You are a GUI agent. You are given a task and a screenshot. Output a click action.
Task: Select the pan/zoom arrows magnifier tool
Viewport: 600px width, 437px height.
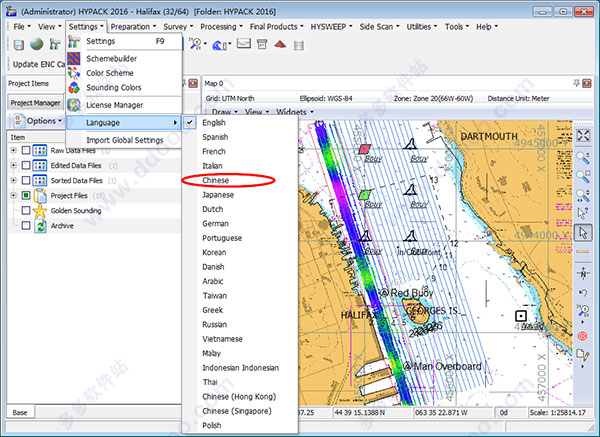(x=583, y=195)
